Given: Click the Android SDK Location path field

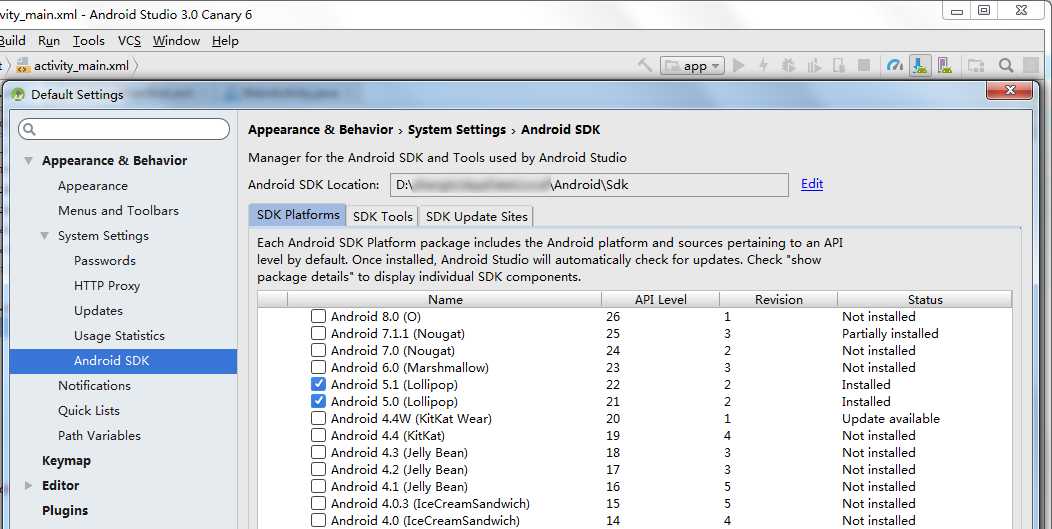Looking at the screenshot, I should click(589, 185).
